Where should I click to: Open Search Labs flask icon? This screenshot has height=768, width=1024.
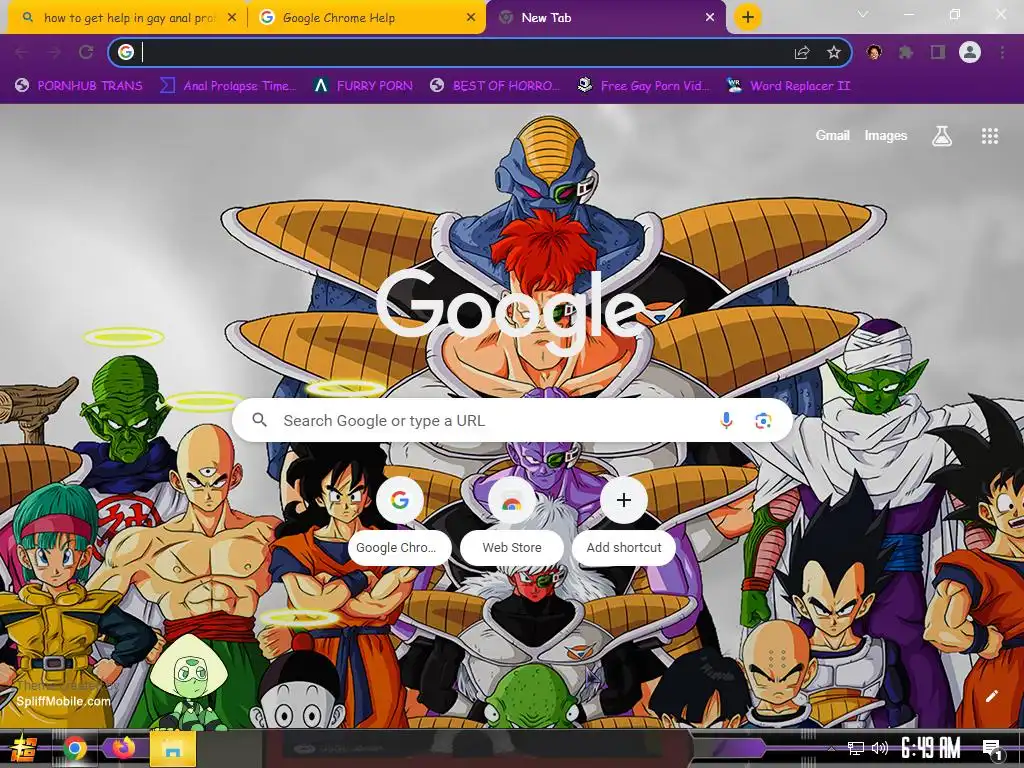pos(941,136)
